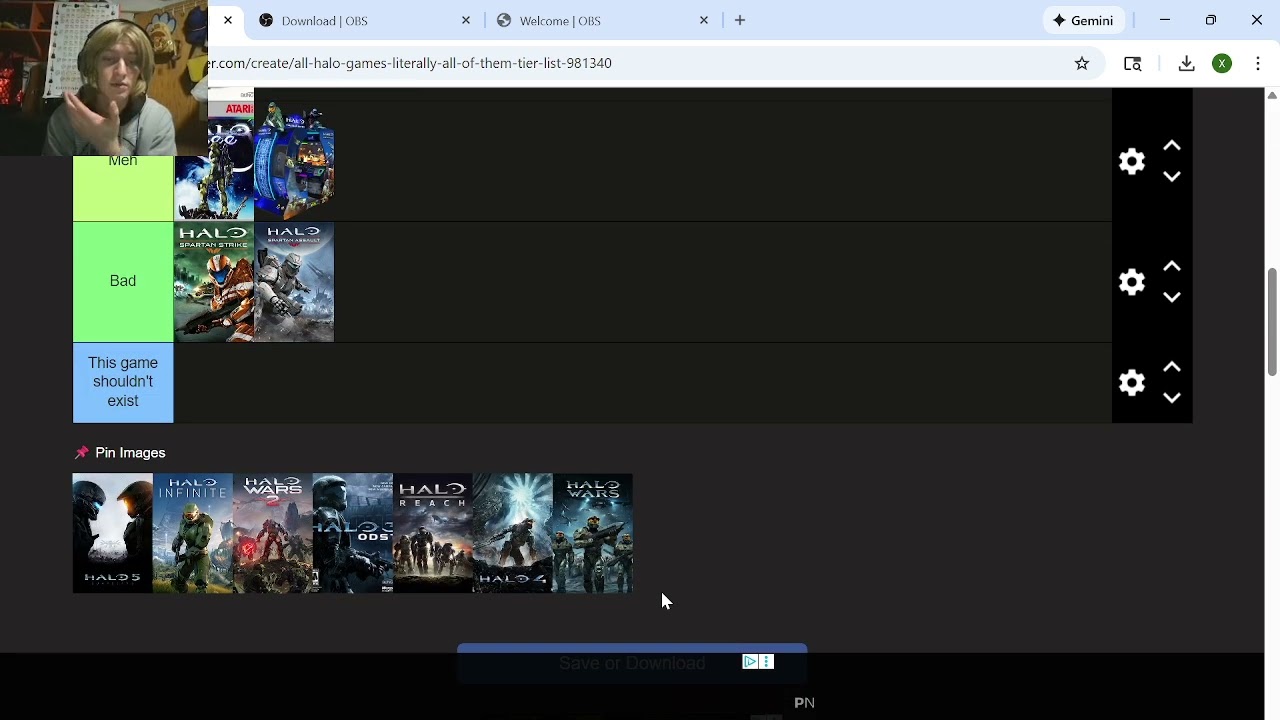Bookmark this page with the star icon
Viewport: 1280px width, 720px height.
coord(1082,63)
